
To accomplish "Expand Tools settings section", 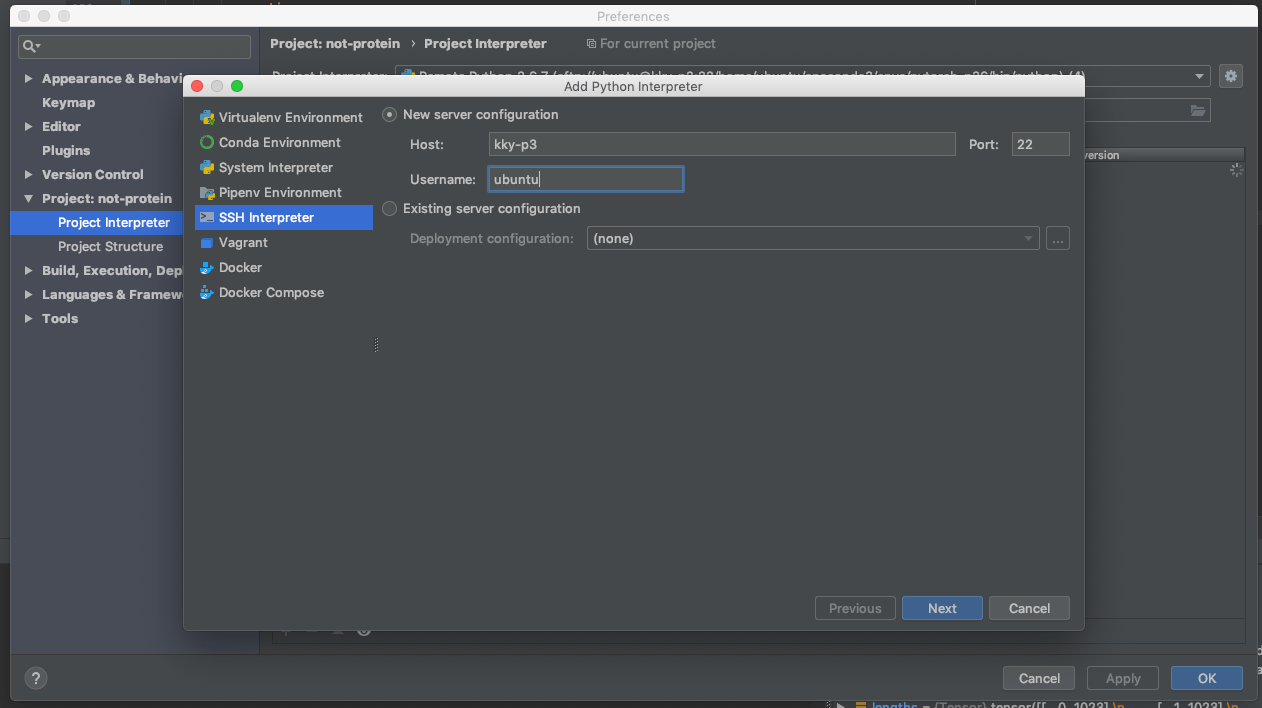I will (28, 318).
